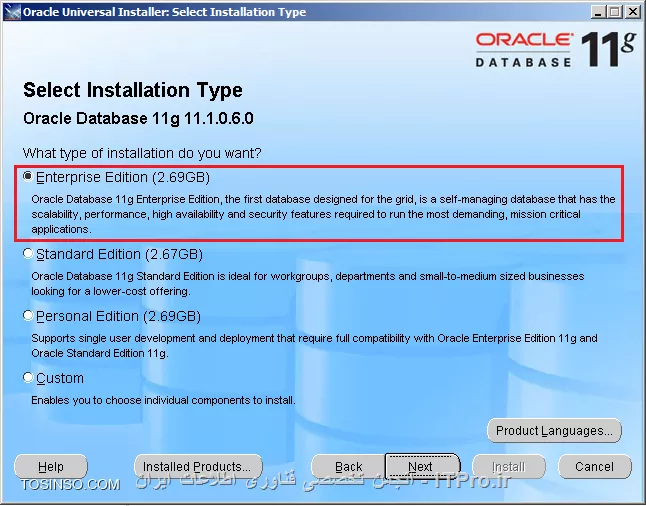
Task: Click the Enterprise Edition description paragraph
Action: point(323,214)
